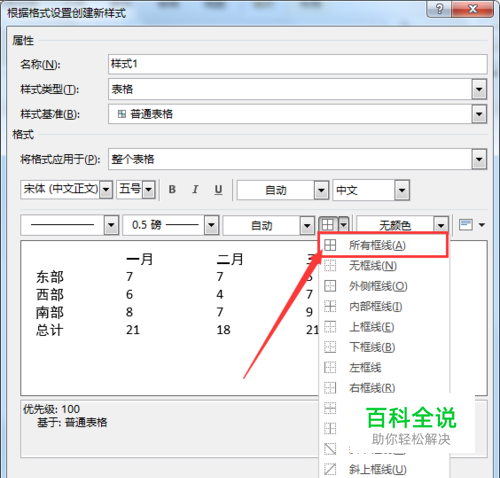Choose 外侧框线(O) border option
This screenshot has width=500, height=478.
coord(384,286)
